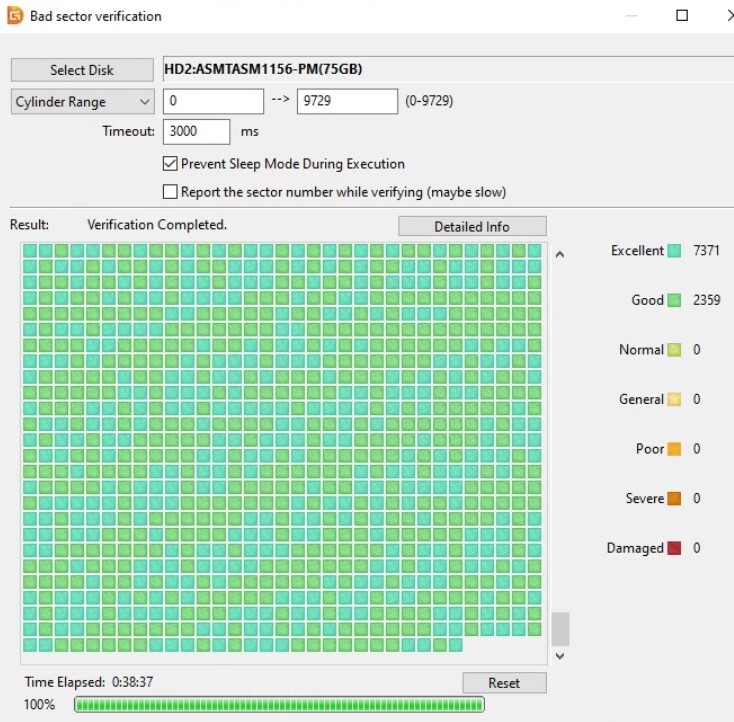
Task: Click the scroll down arrow of results grid
Action: pos(560,656)
